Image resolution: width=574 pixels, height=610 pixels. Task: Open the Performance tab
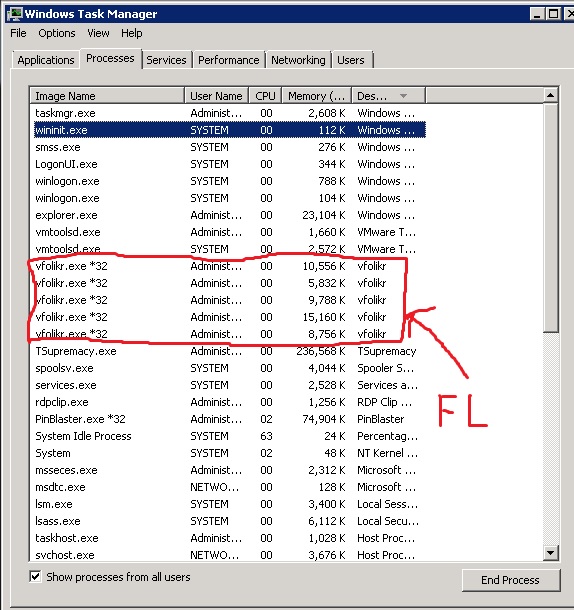tap(228, 60)
